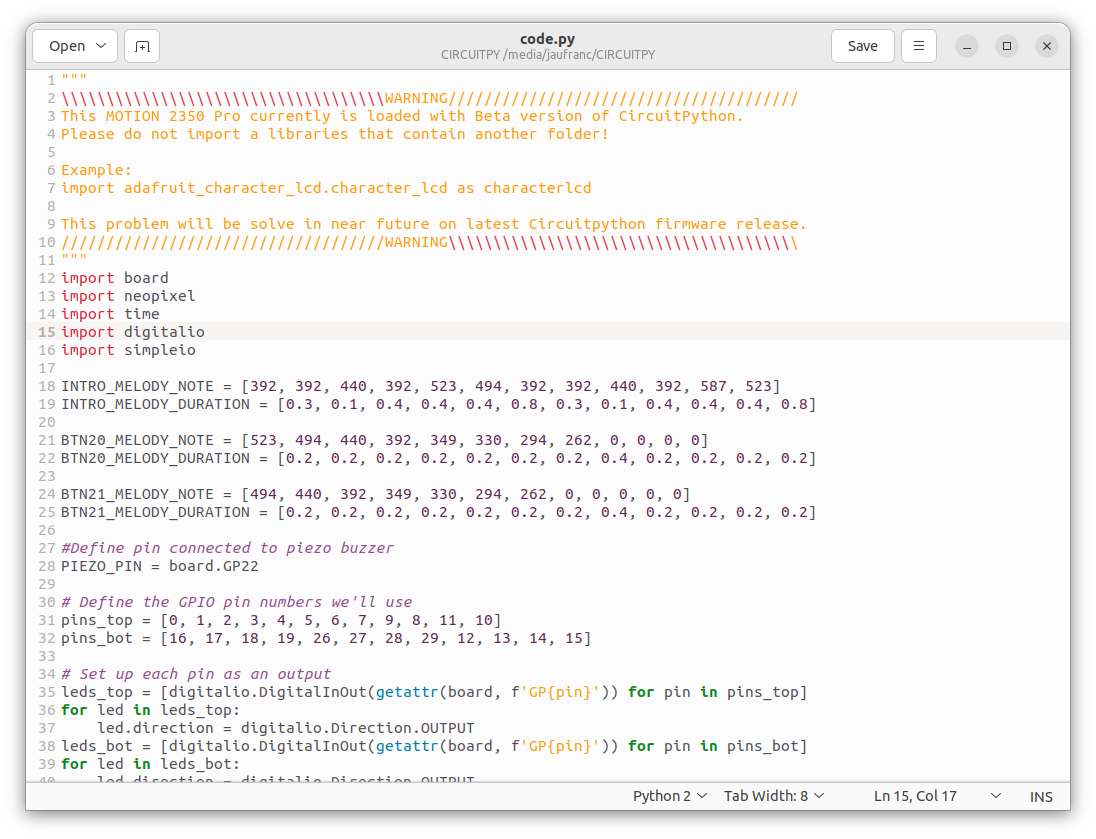Click the 'leds_bot =' assignment line
1096x839 pixels.
pyautogui.click(x=434, y=747)
